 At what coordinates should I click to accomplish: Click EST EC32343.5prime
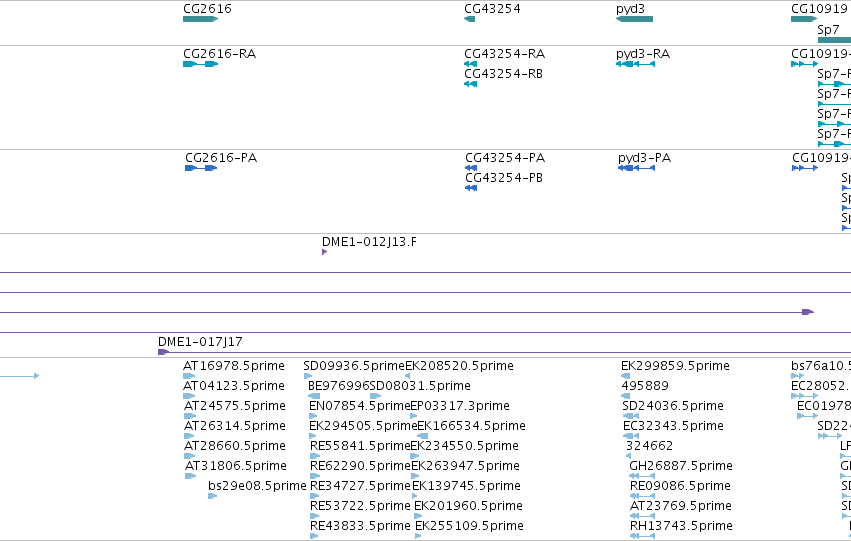click(673, 426)
